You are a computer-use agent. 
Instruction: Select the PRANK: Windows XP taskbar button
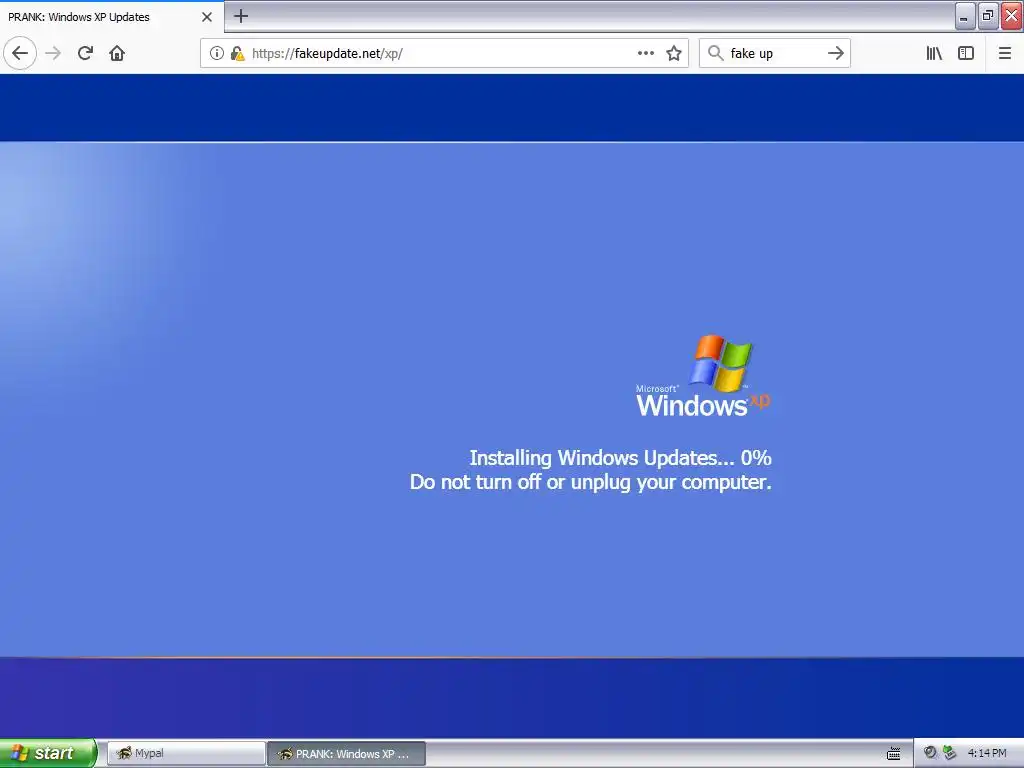tap(347, 753)
